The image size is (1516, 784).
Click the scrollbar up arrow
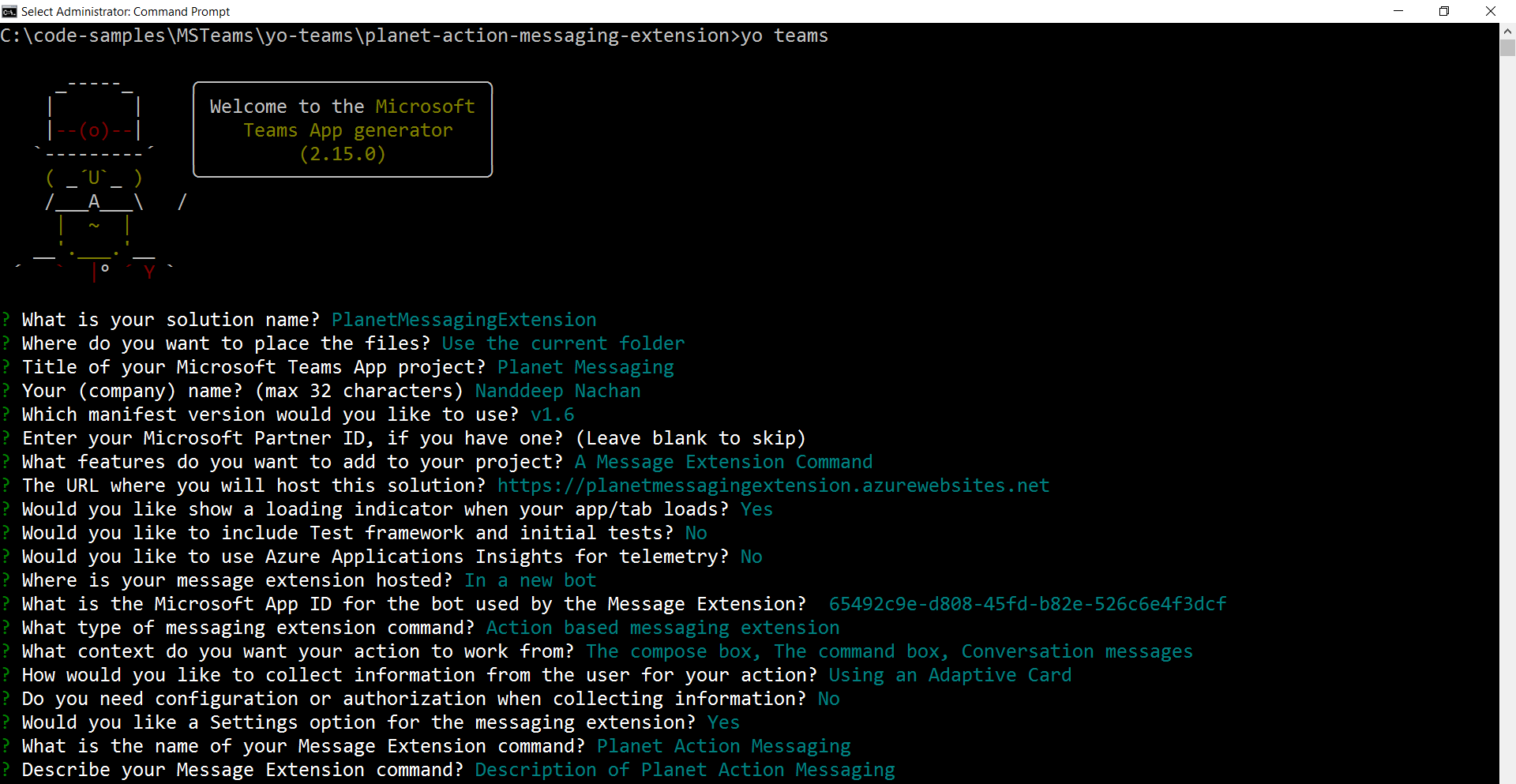(x=1507, y=31)
